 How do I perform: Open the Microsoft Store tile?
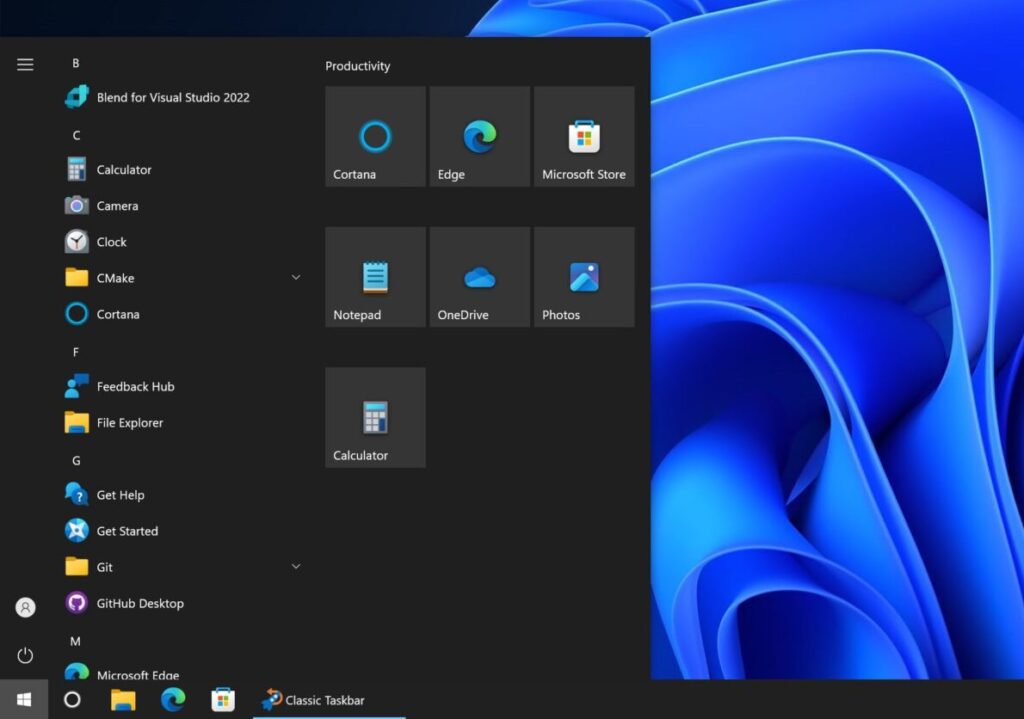[584, 136]
